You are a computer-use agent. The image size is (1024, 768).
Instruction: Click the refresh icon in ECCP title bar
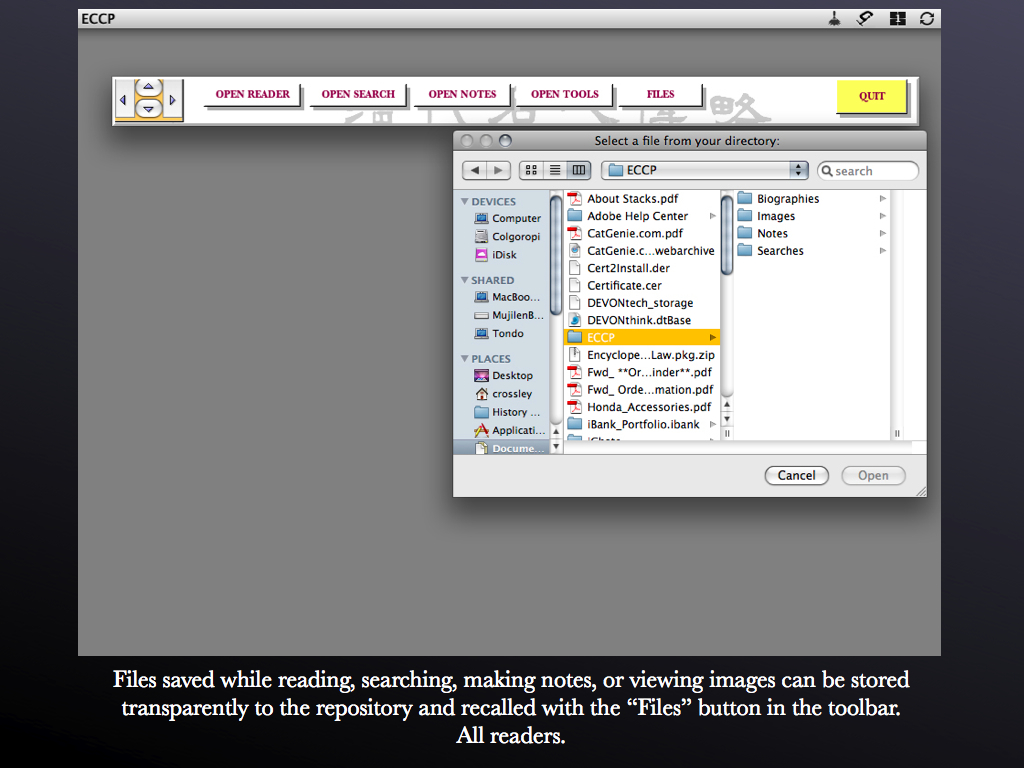point(927,18)
